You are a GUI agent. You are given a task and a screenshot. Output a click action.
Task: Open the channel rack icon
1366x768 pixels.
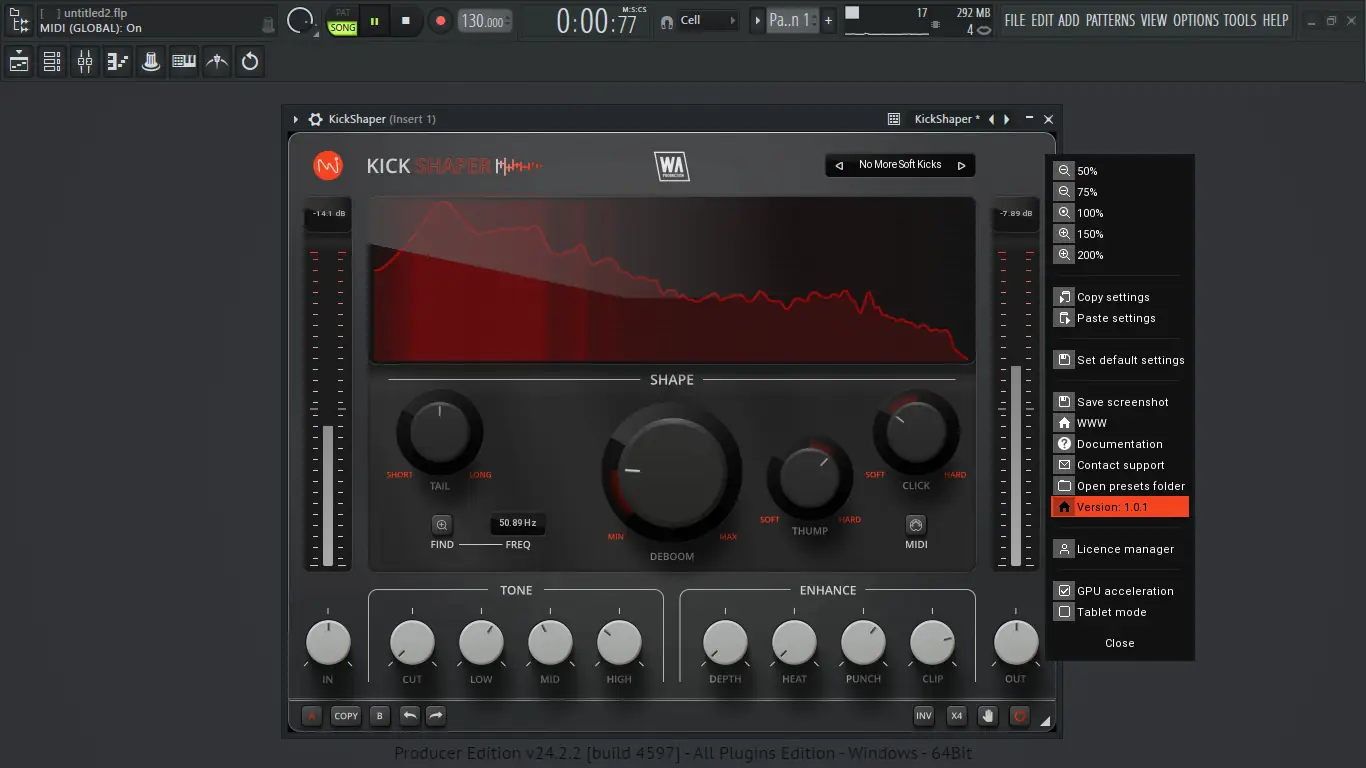click(52, 62)
